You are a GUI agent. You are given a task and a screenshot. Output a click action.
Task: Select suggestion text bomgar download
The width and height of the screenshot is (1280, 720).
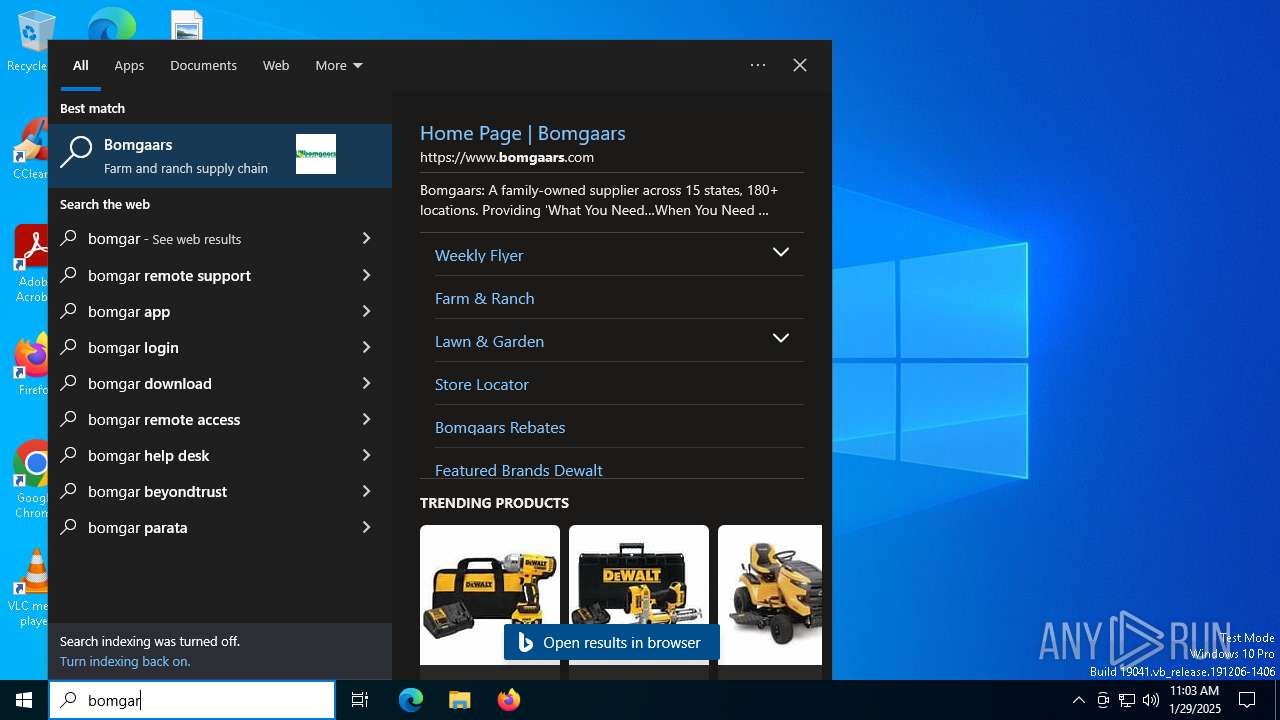coord(150,383)
